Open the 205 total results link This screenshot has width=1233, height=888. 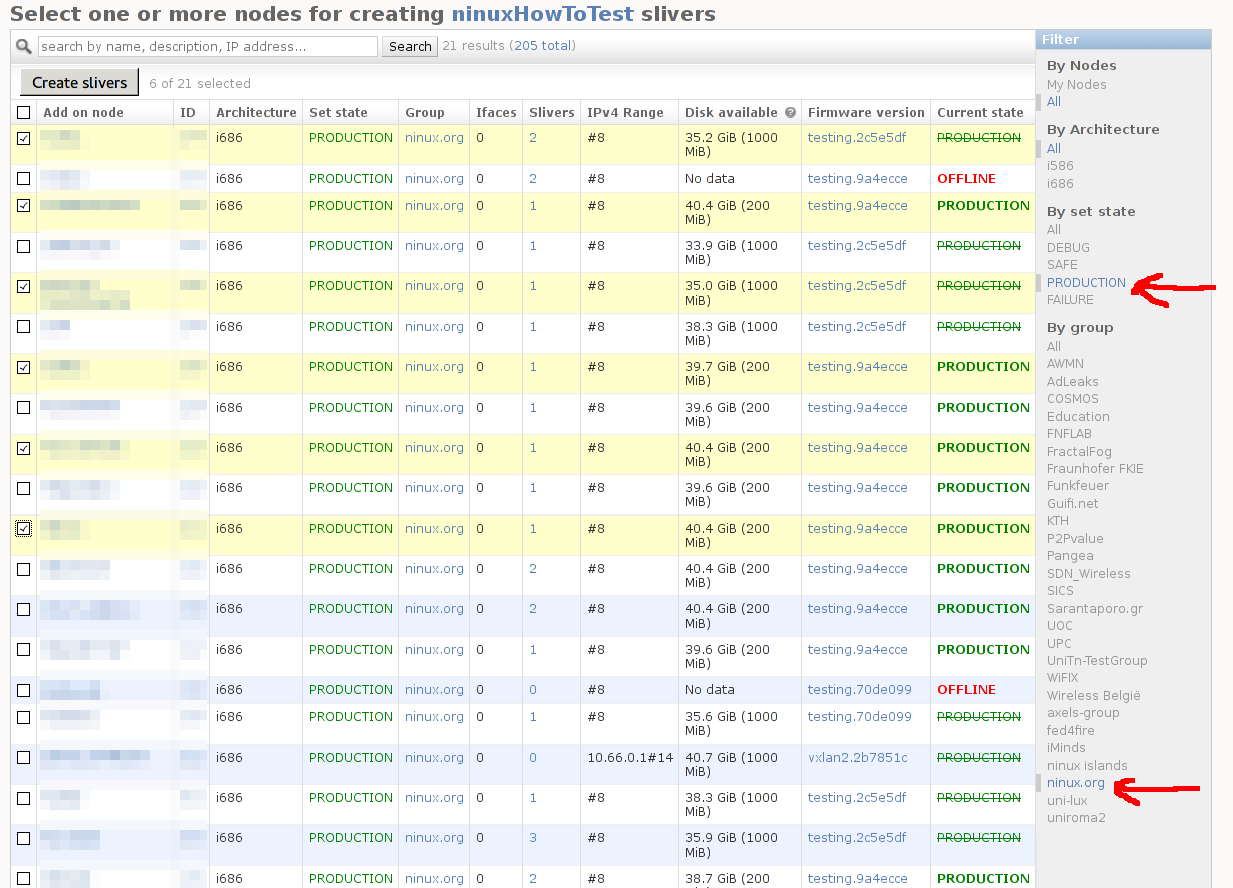(542, 46)
